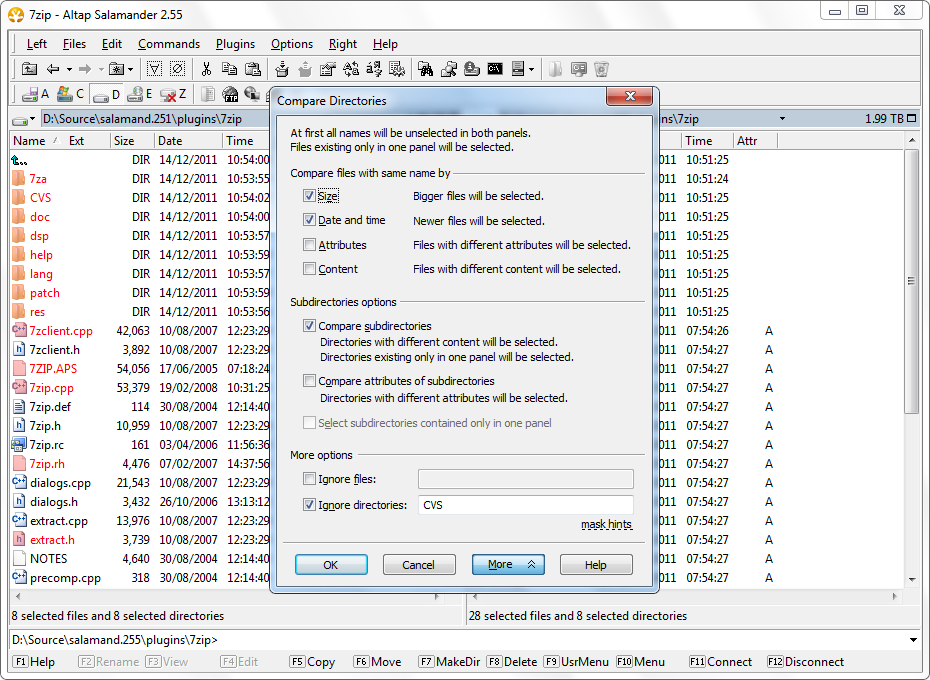Confirm dialog with OK button
The height and width of the screenshot is (680, 930).
click(x=331, y=564)
